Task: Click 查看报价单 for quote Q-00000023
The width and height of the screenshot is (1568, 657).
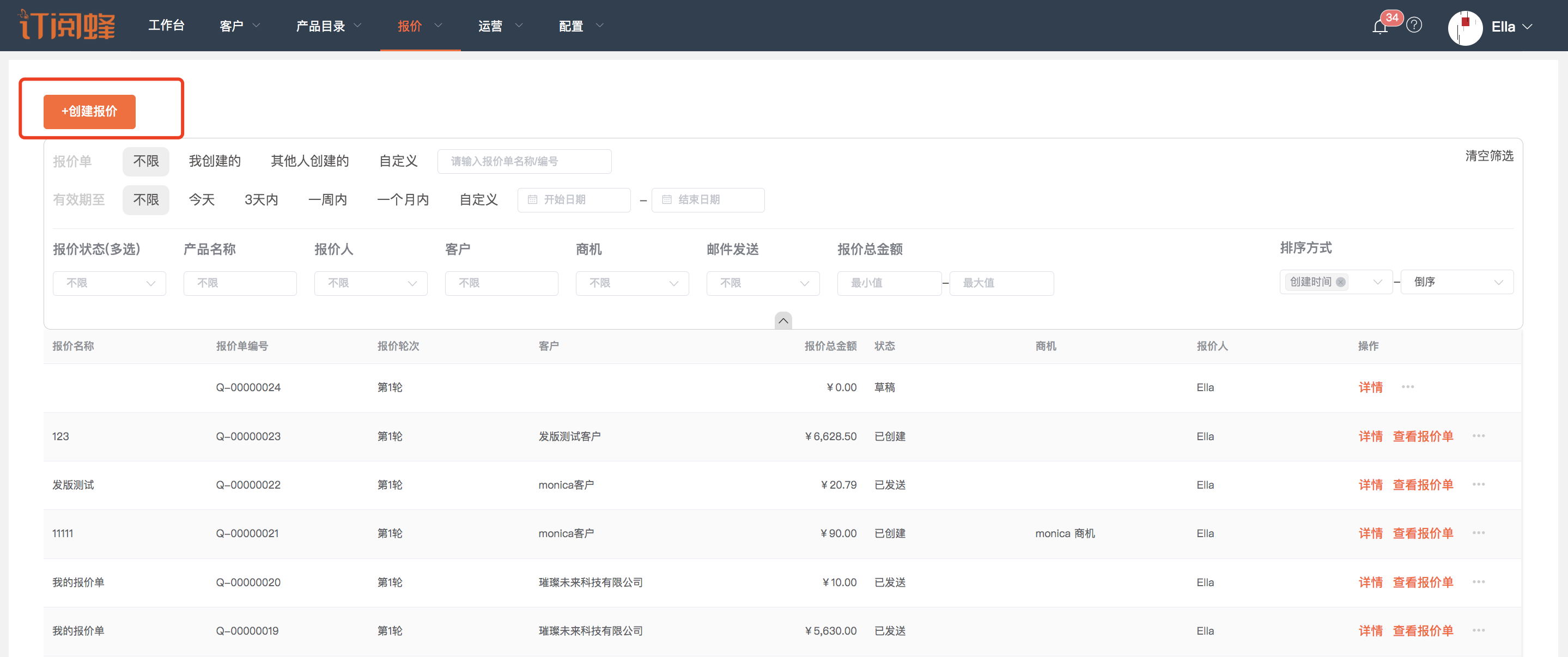Action: click(x=1423, y=436)
